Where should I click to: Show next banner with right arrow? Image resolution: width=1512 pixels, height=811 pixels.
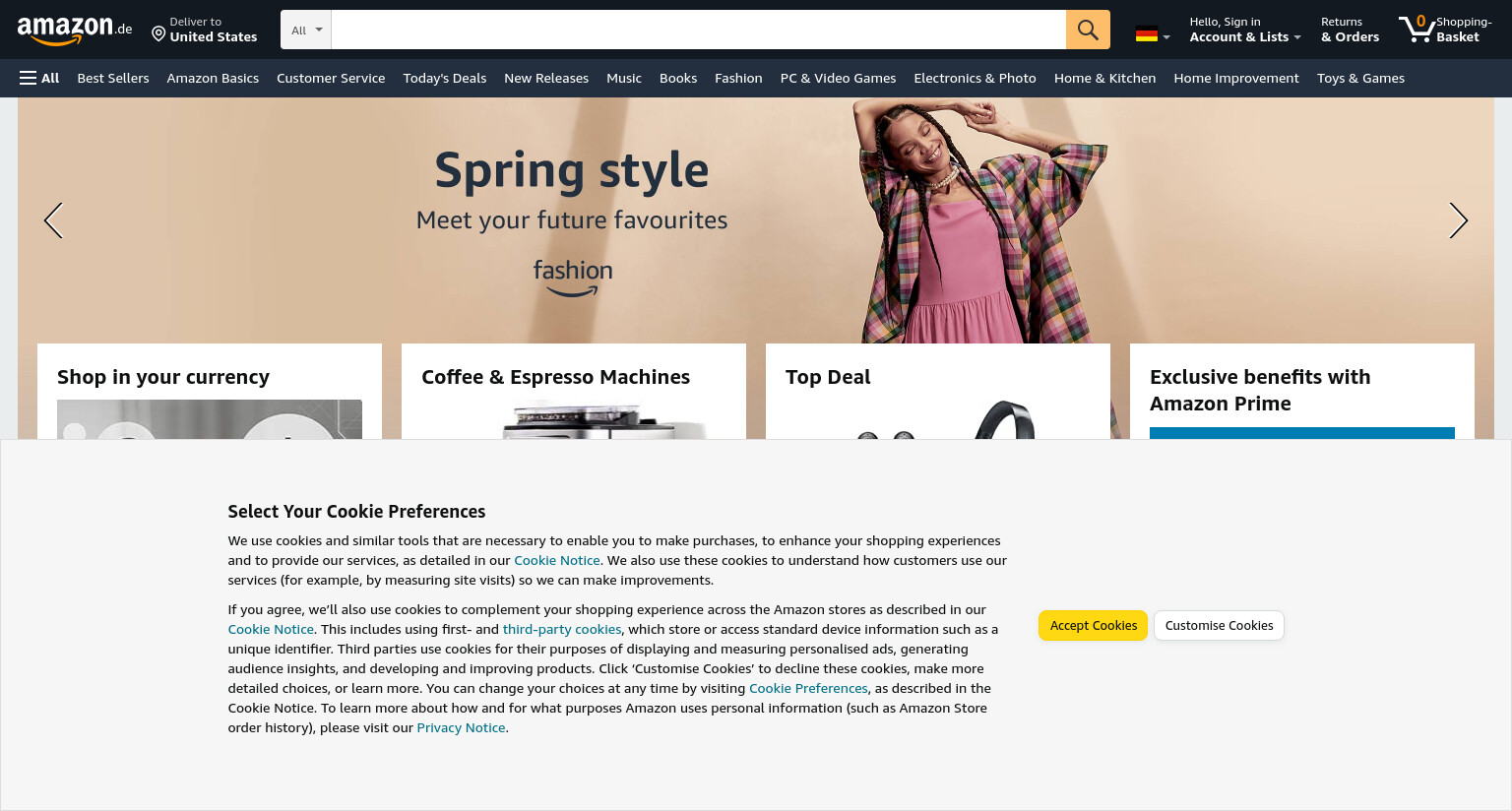pos(1458,220)
